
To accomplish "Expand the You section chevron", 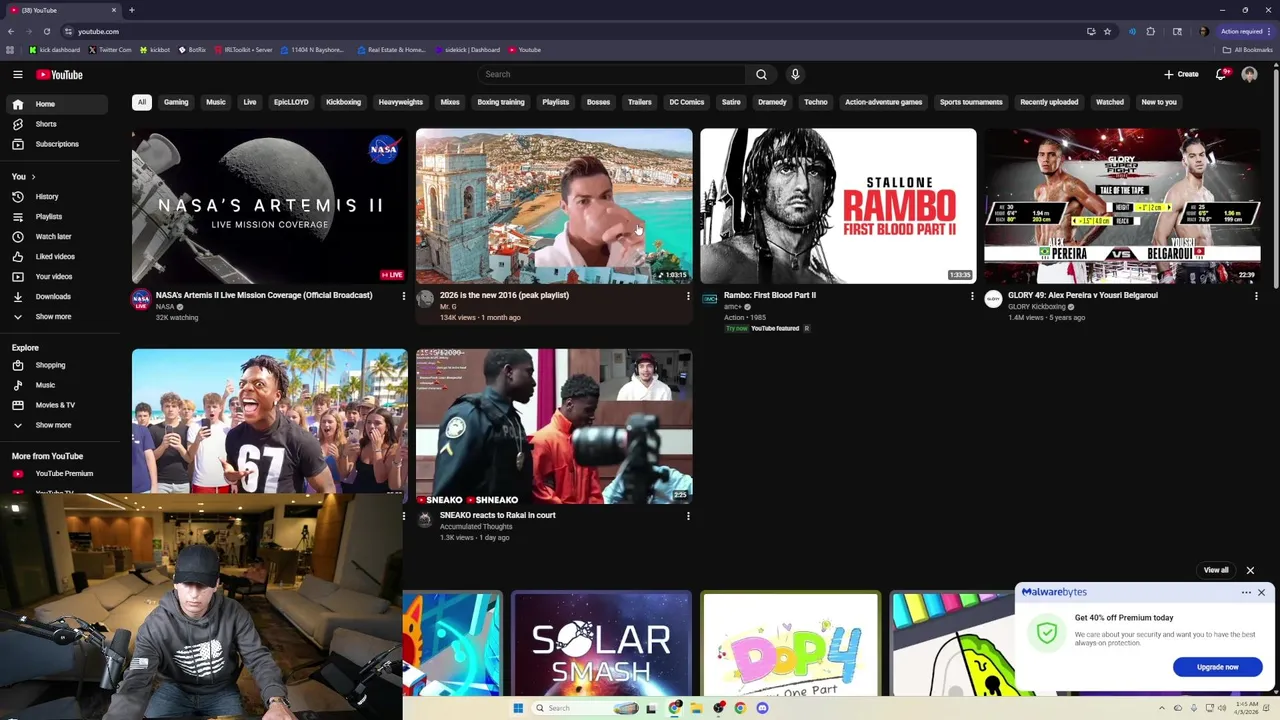I will [x=33, y=177].
